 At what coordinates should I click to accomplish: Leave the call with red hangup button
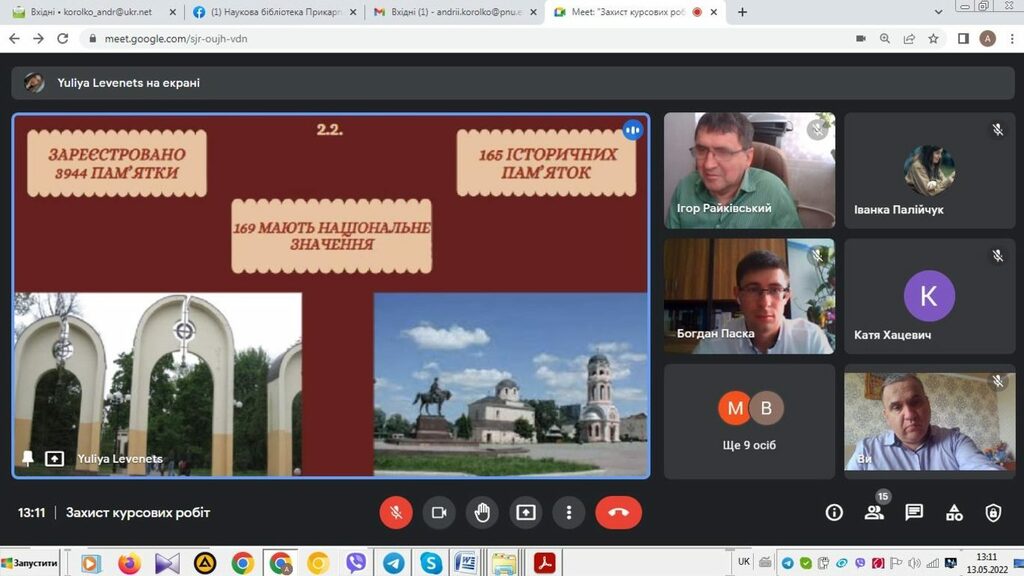point(618,512)
